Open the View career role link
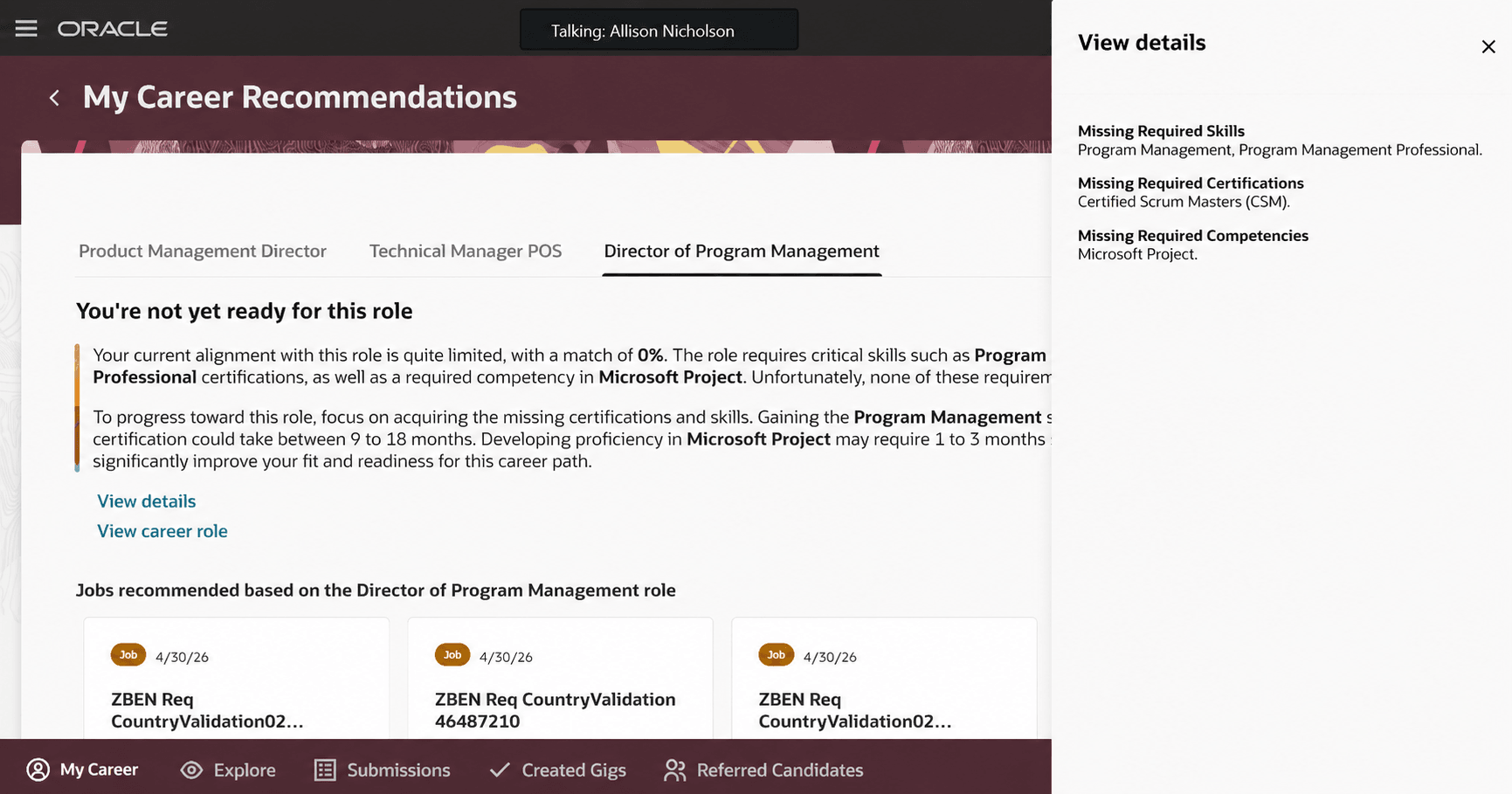1512x794 pixels. coord(162,531)
